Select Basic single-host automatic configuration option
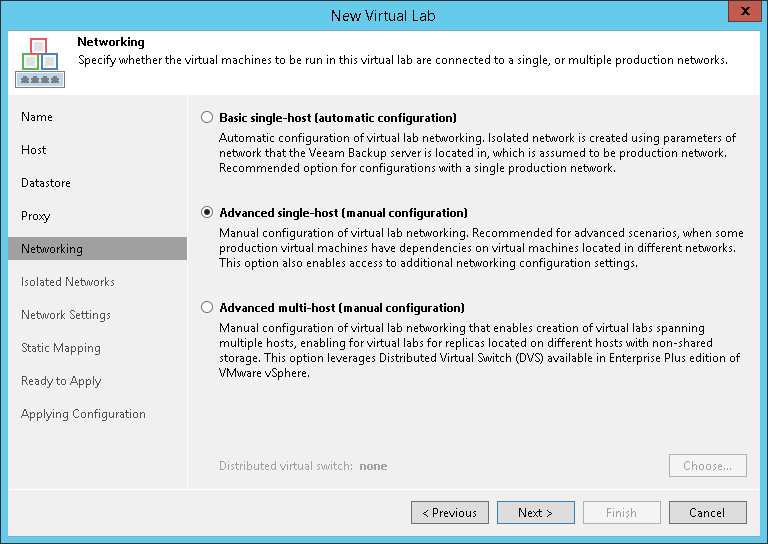 click(207, 118)
